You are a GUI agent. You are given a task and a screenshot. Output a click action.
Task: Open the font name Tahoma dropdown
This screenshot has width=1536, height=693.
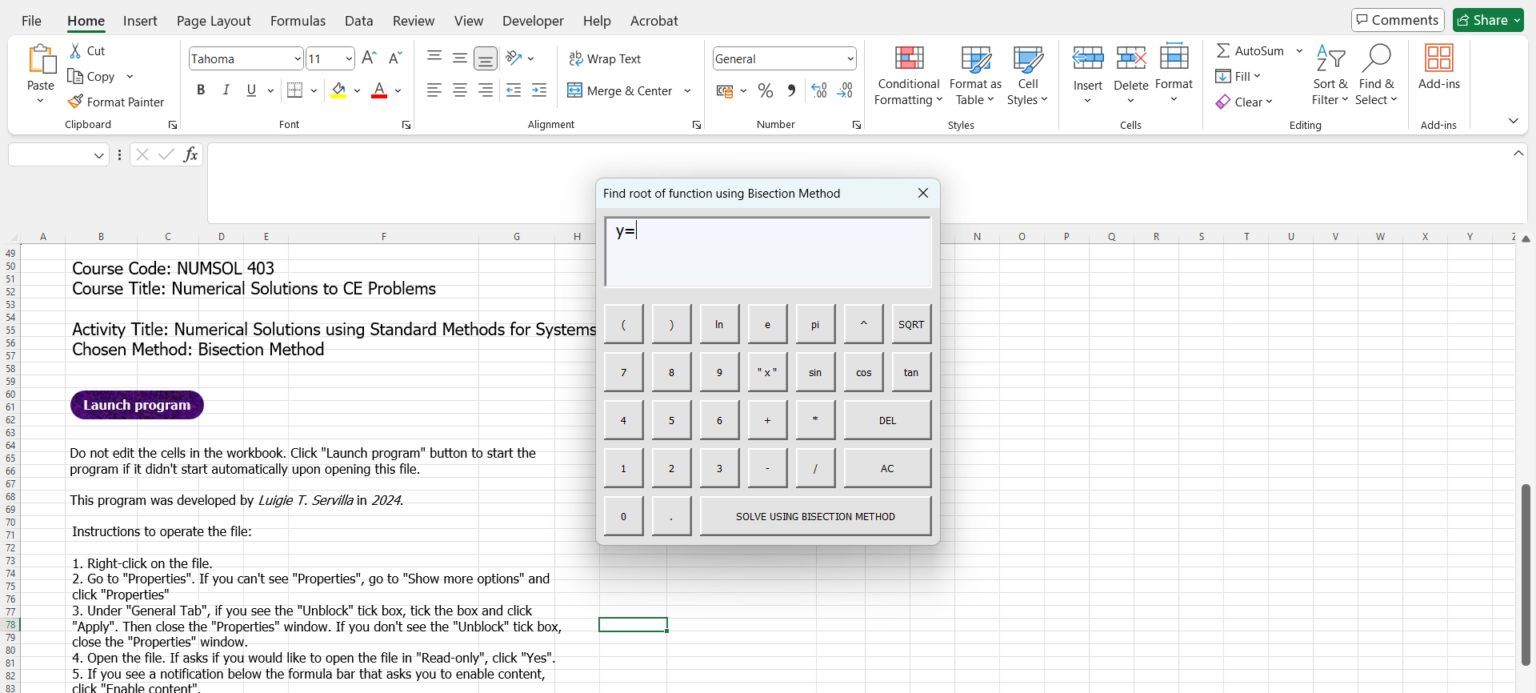pyautogui.click(x=297, y=59)
